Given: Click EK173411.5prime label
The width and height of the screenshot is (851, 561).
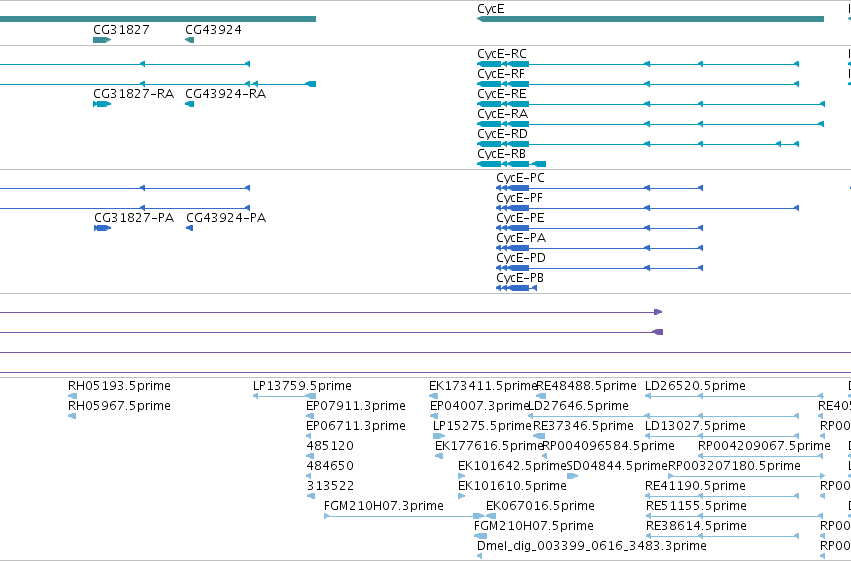Looking at the screenshot, I should click(483, 386).
